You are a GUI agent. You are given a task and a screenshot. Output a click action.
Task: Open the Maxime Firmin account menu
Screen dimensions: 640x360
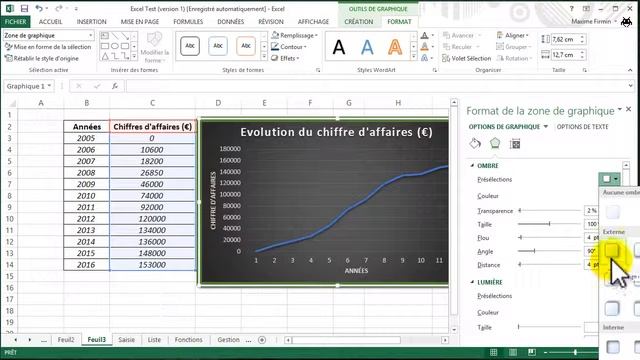click(594, 21)
